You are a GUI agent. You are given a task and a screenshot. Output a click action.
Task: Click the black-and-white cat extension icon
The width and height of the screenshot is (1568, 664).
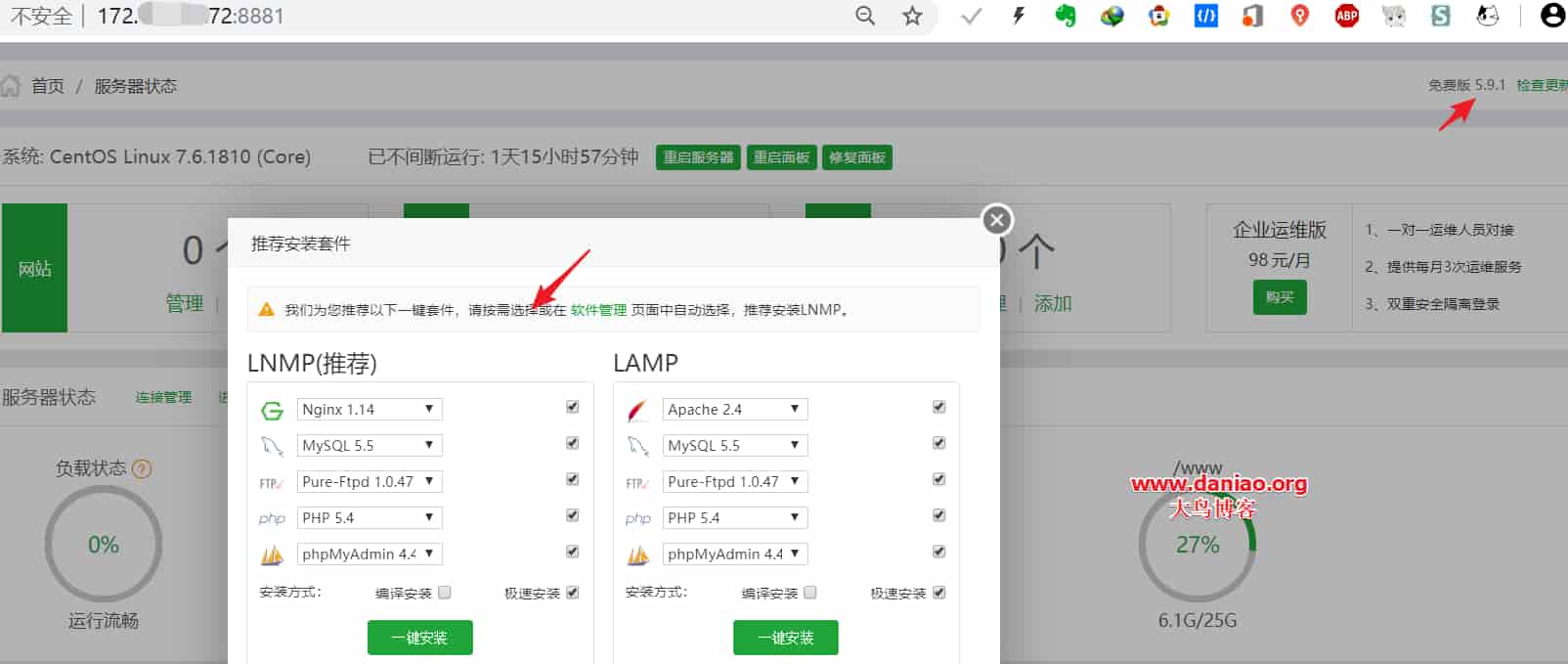pos(1488,16)
